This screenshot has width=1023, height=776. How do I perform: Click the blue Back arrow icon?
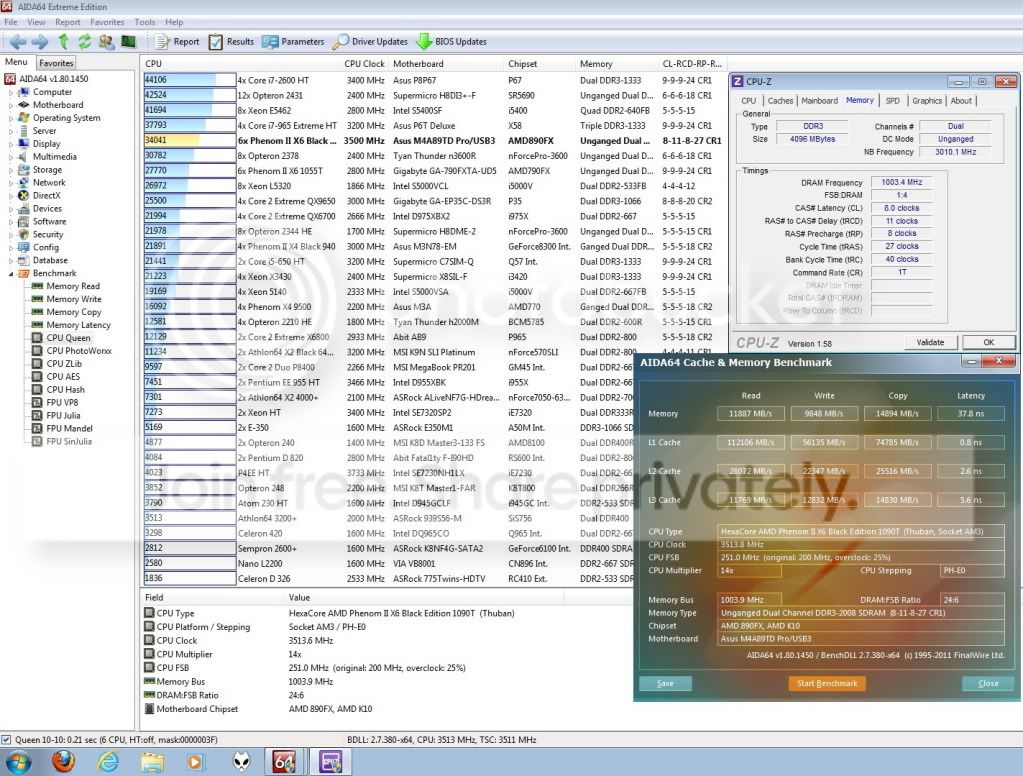(x=17, y=42)
